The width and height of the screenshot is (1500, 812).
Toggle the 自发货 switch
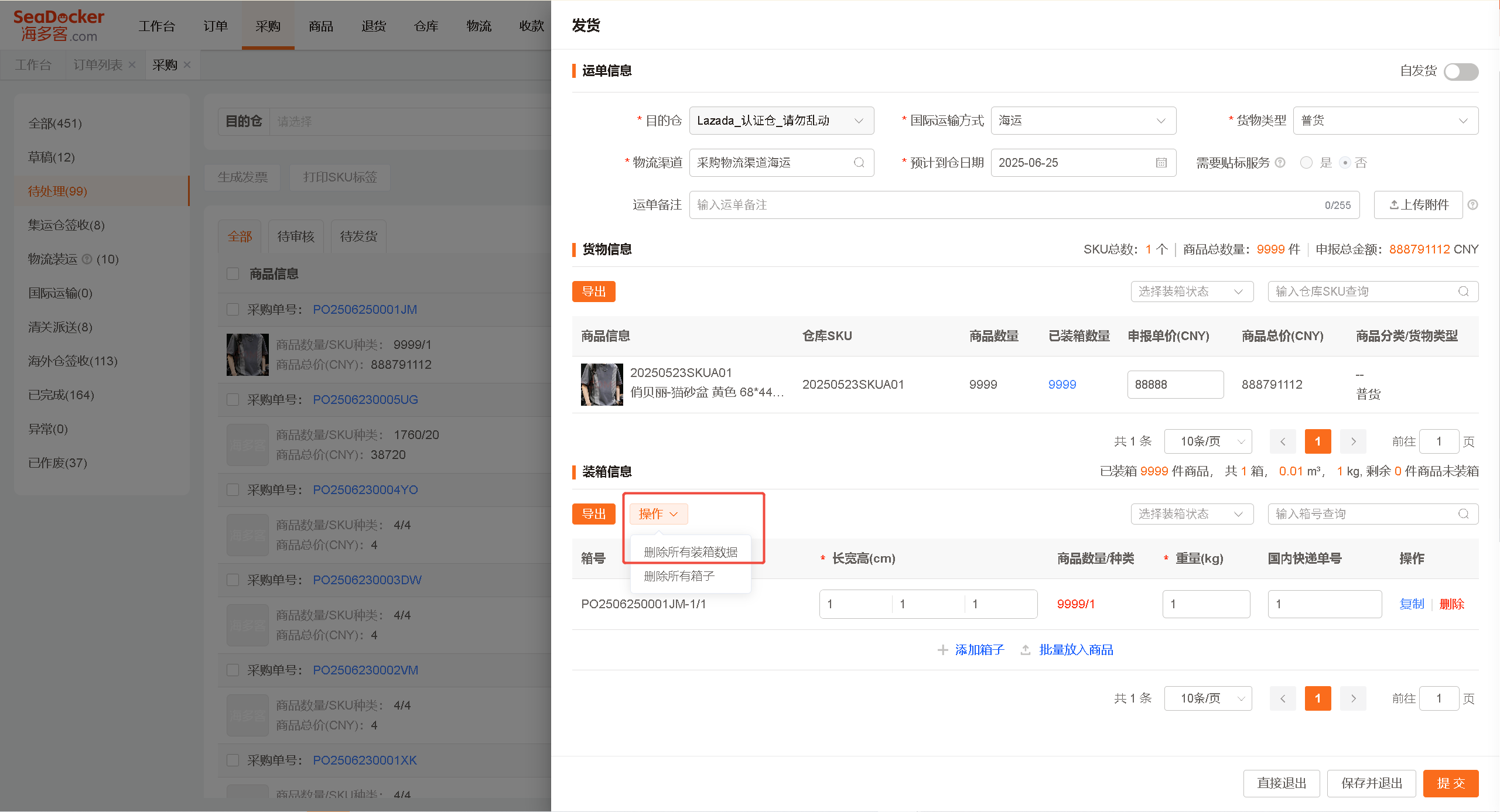[x=1461, y=71]
